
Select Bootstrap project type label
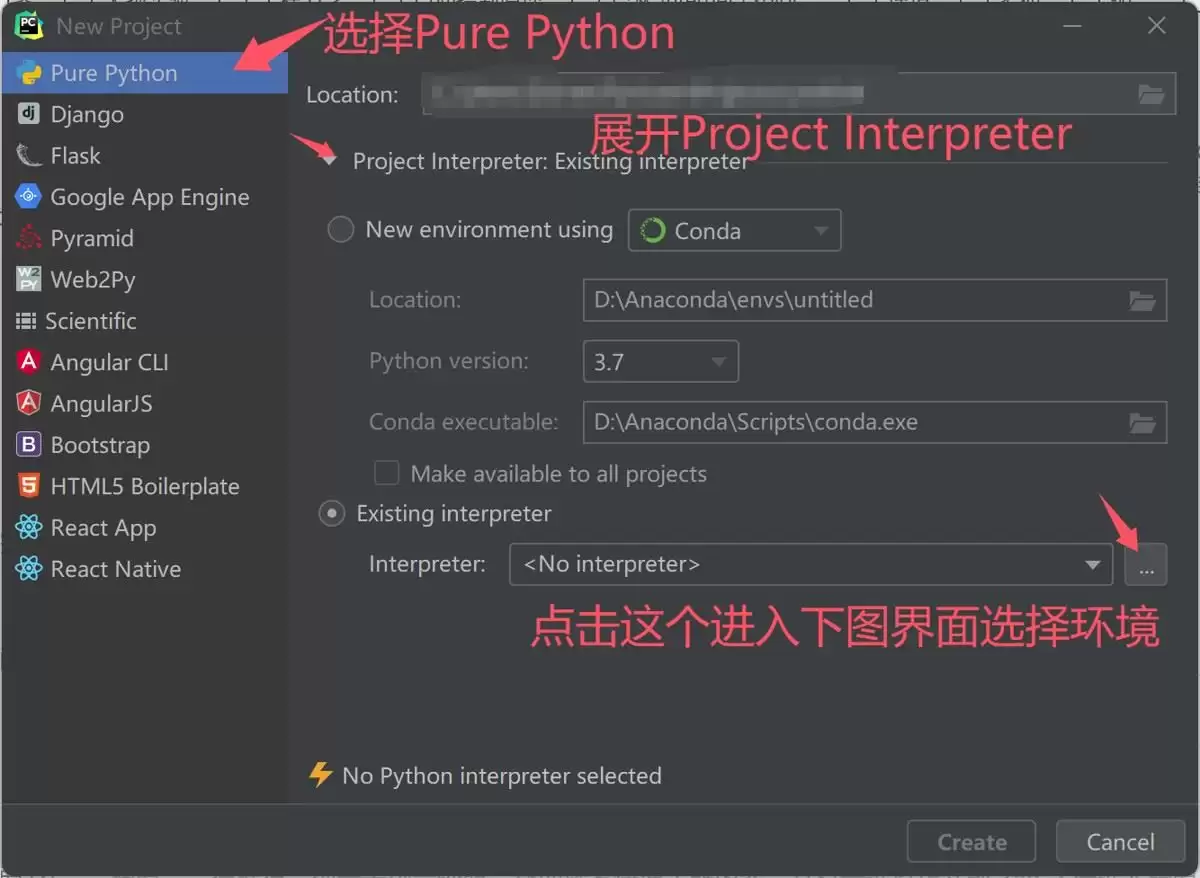pyautogui.click(x=100, y=445)
